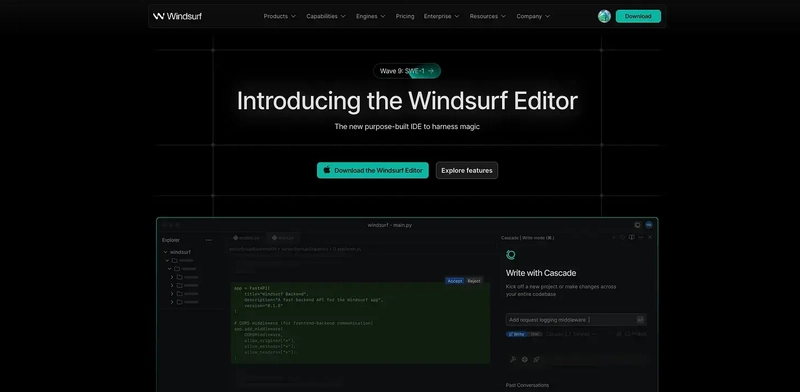
Task: Open the Wave 9: SWE-1 announcement badge
Action: pyautogui.click(x=407, y=71)
